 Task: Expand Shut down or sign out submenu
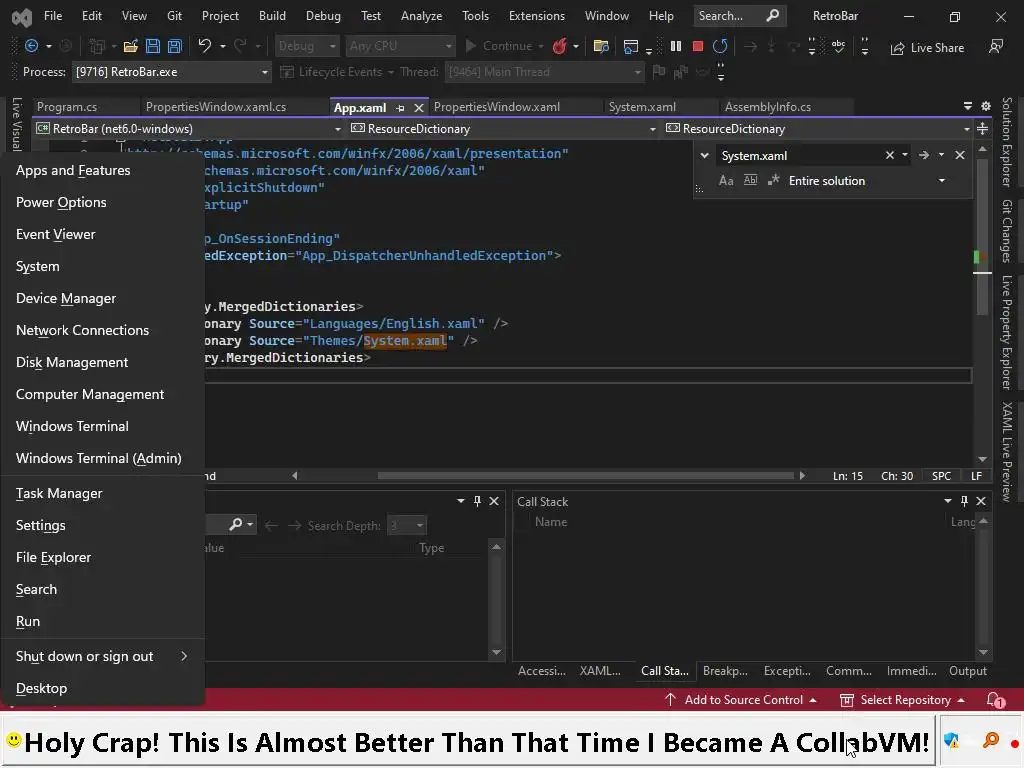click(x=103, y=656)
